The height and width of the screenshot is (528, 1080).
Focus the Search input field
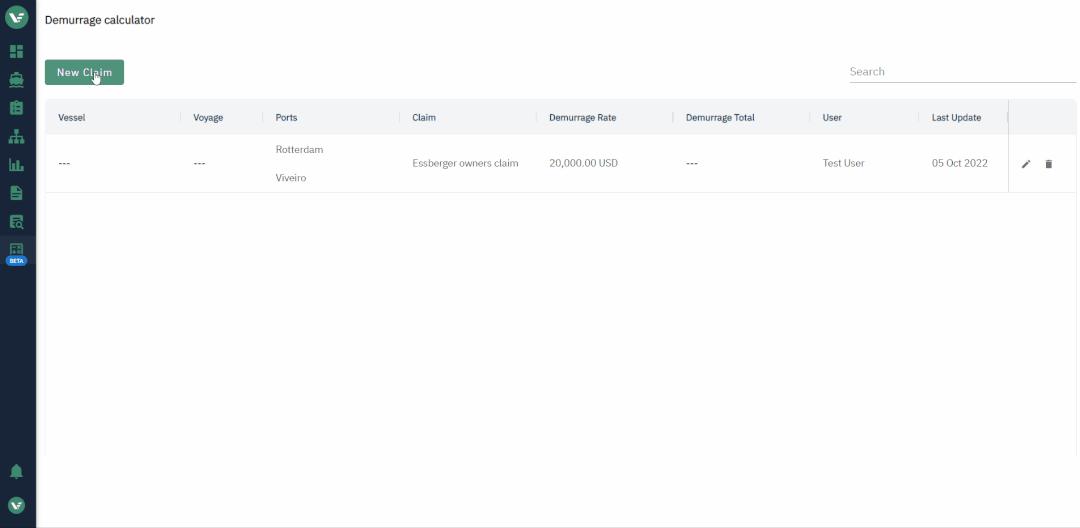(x=962, y=72)
